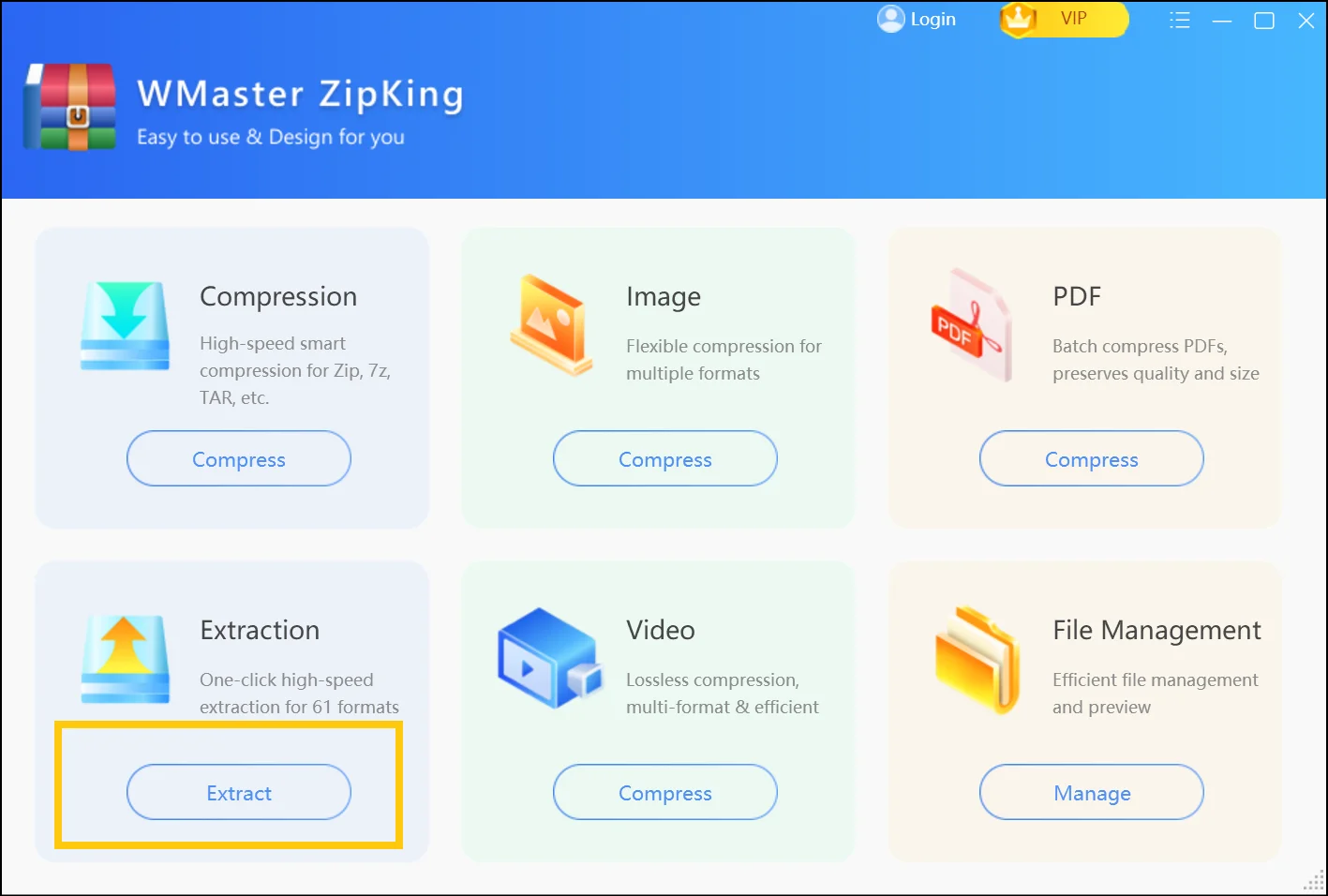1328x896 pixels.
Task: Click "Efficient file management and preview" text
Action: pyautogui.click(x=1155, y=693)
